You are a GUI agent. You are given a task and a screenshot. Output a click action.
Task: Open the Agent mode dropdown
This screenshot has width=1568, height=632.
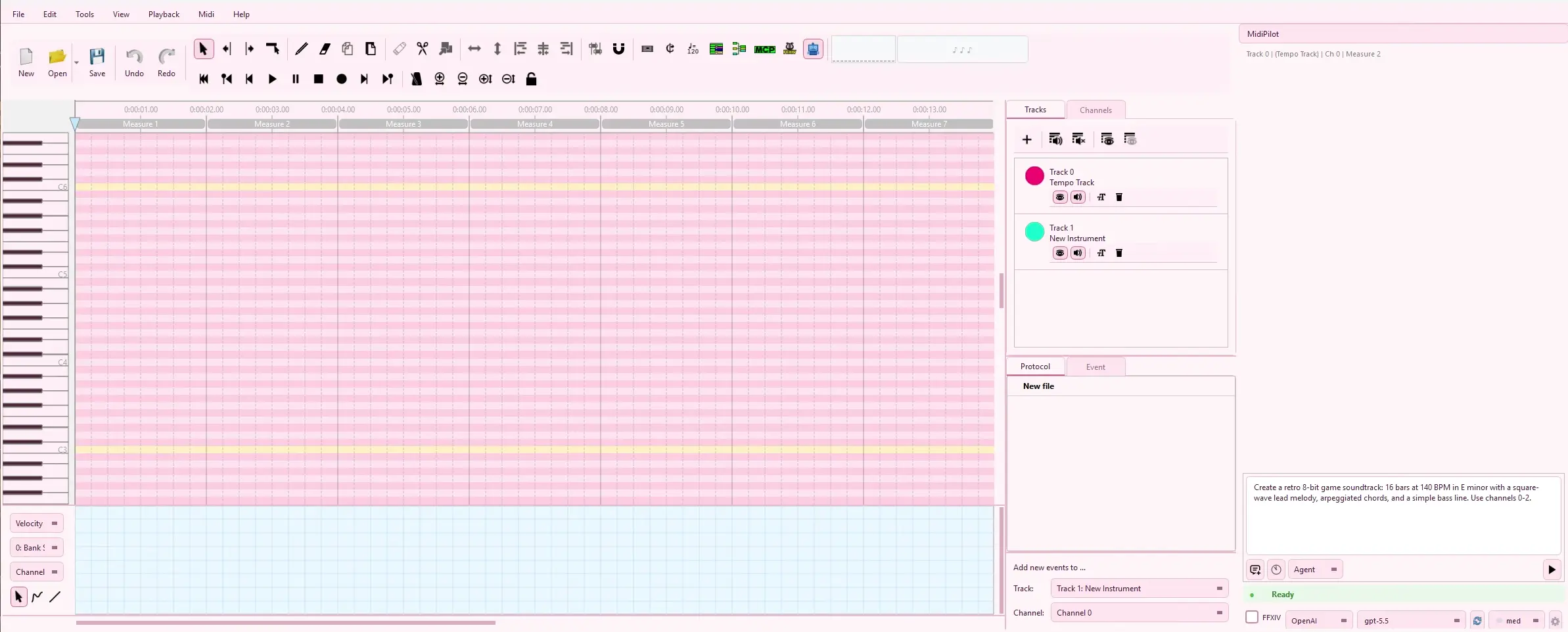[1315, 570]
